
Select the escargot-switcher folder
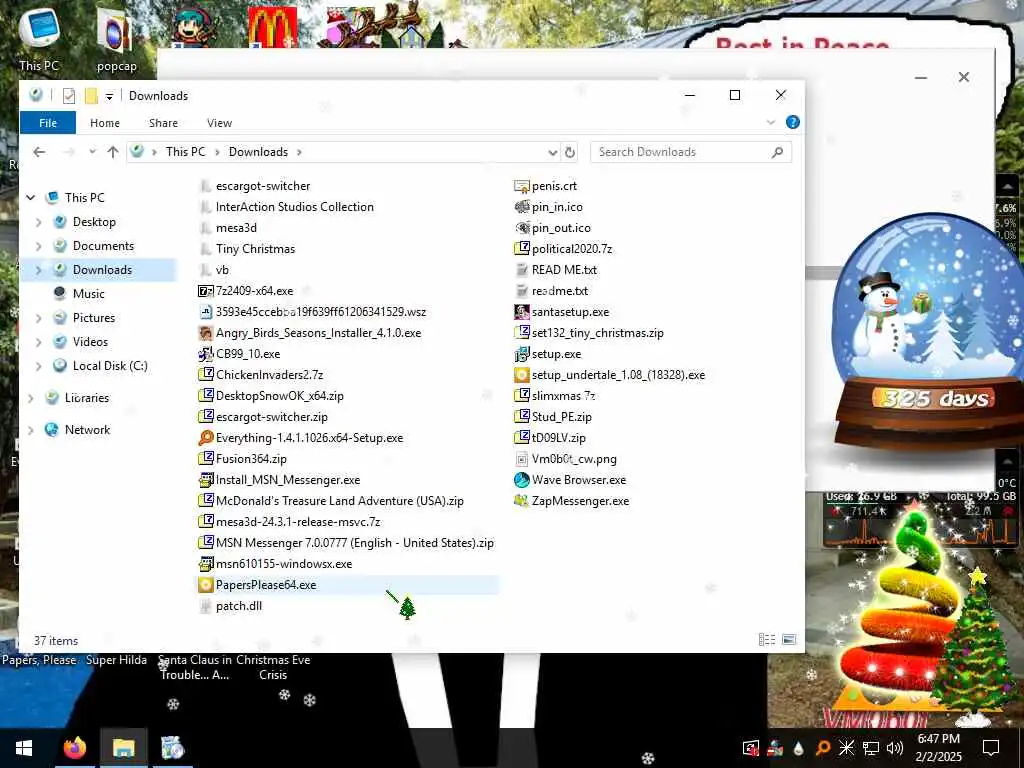pos(263,186)
